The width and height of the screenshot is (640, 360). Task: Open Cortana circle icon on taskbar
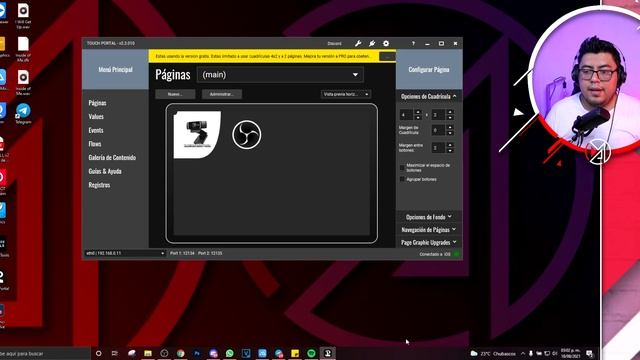98,353
